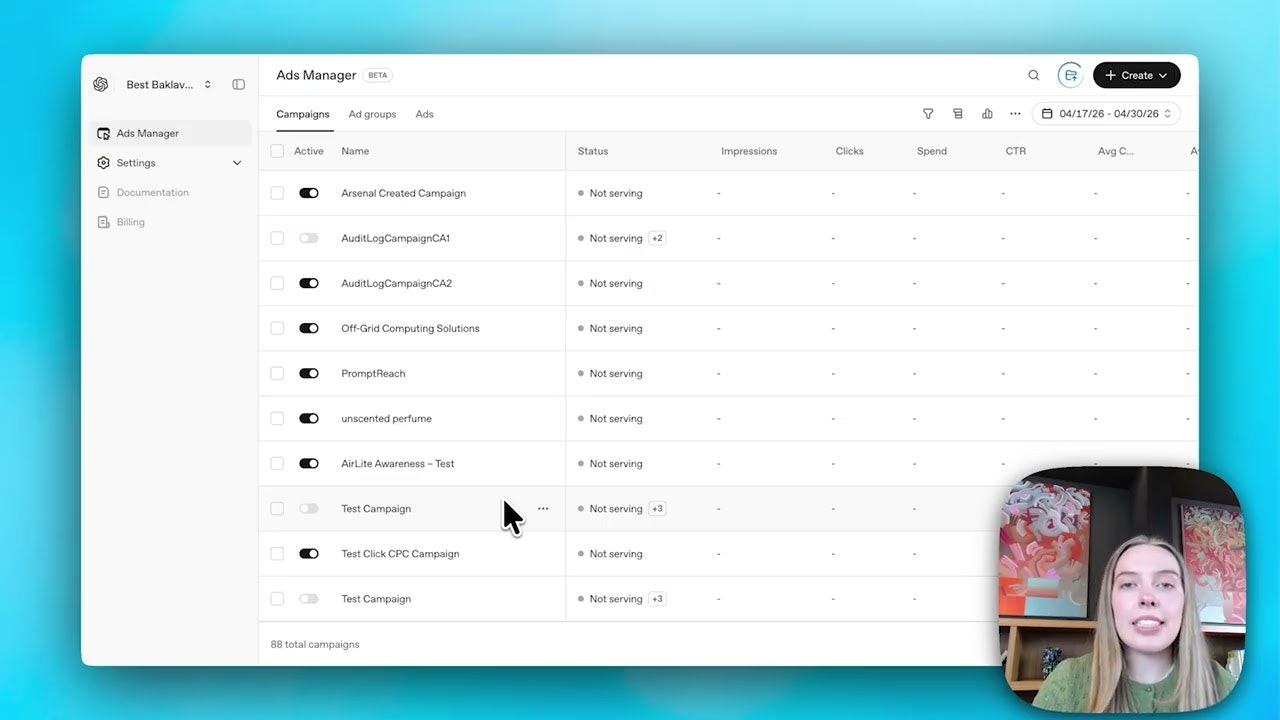
Task: Disable Off-Grid Computing Solutions switch
Action: click(309, 328)
